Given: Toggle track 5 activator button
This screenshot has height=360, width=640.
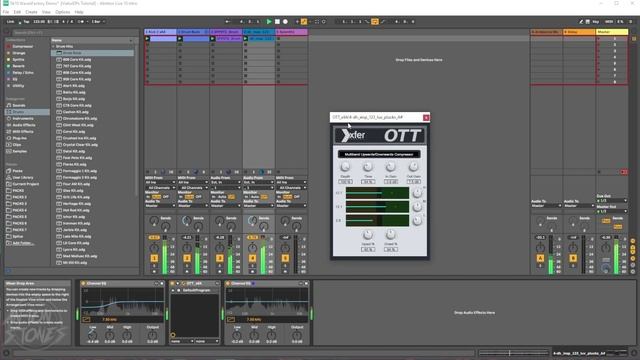Looking at the screenshot, I should point(285,258).
